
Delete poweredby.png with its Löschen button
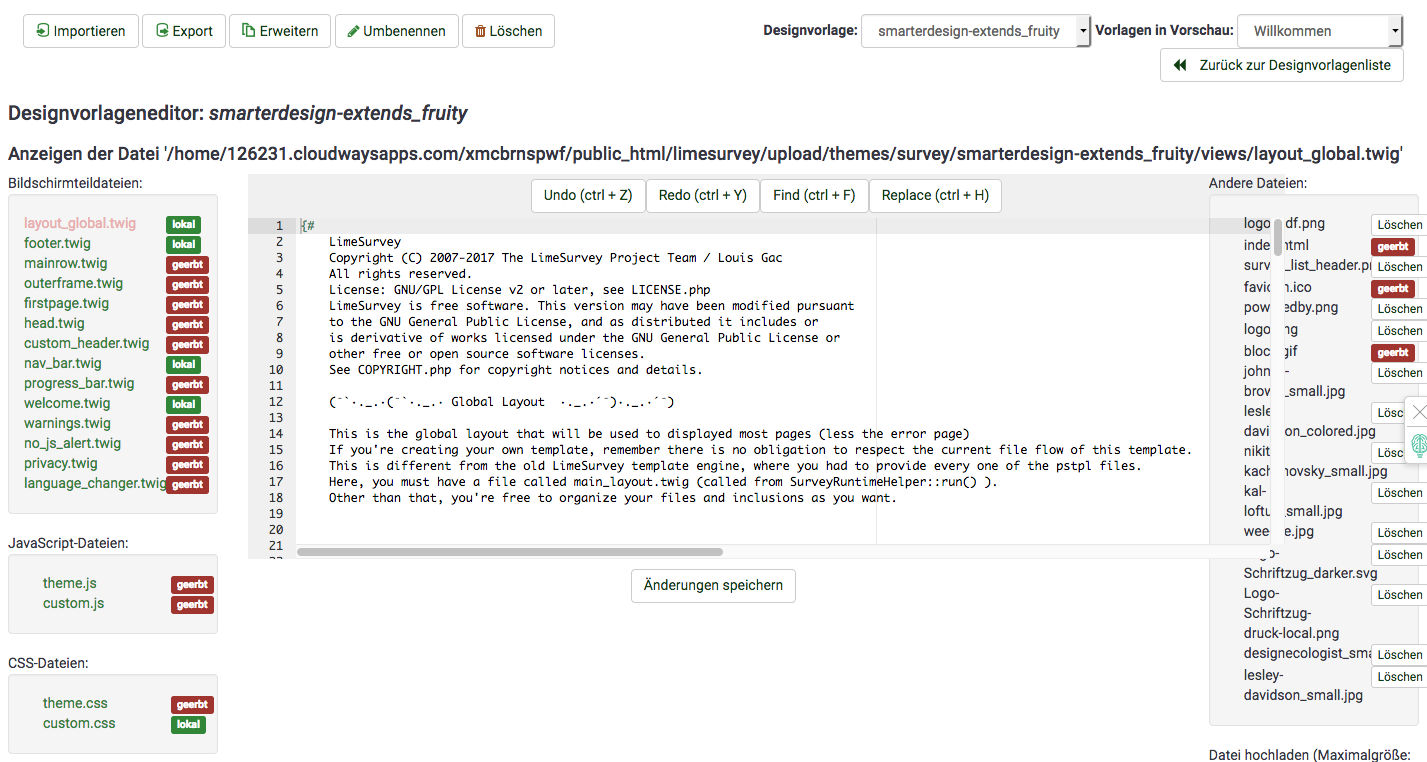[x=1399, y=309]
